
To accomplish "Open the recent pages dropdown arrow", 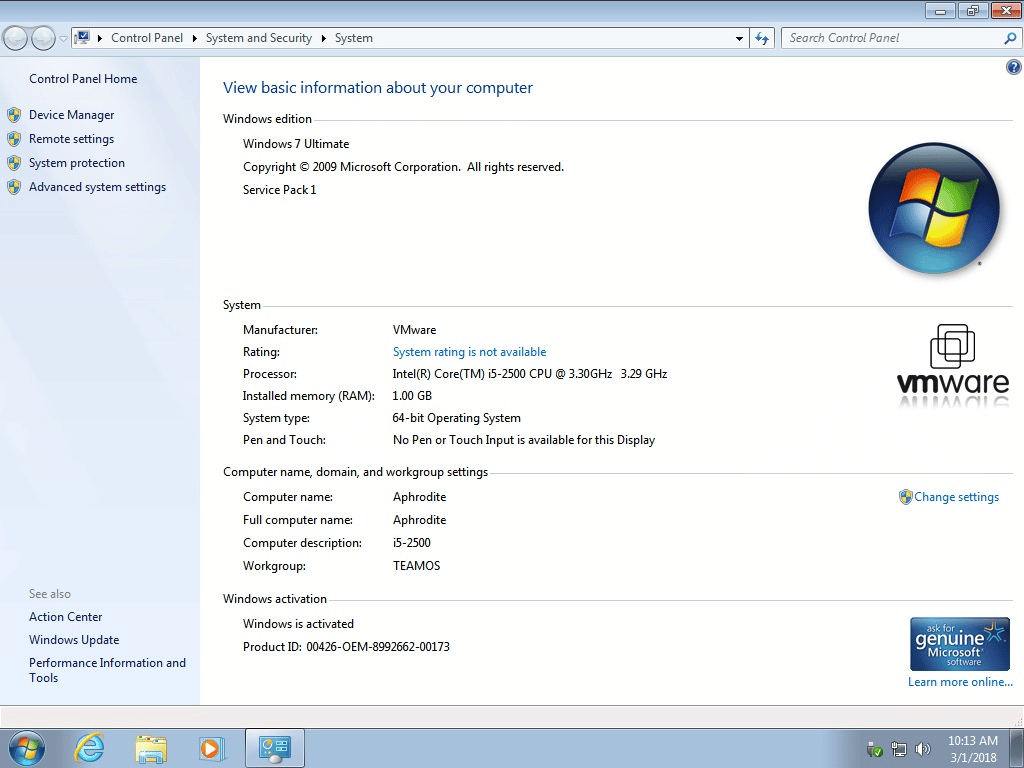I will pos(63,38).
